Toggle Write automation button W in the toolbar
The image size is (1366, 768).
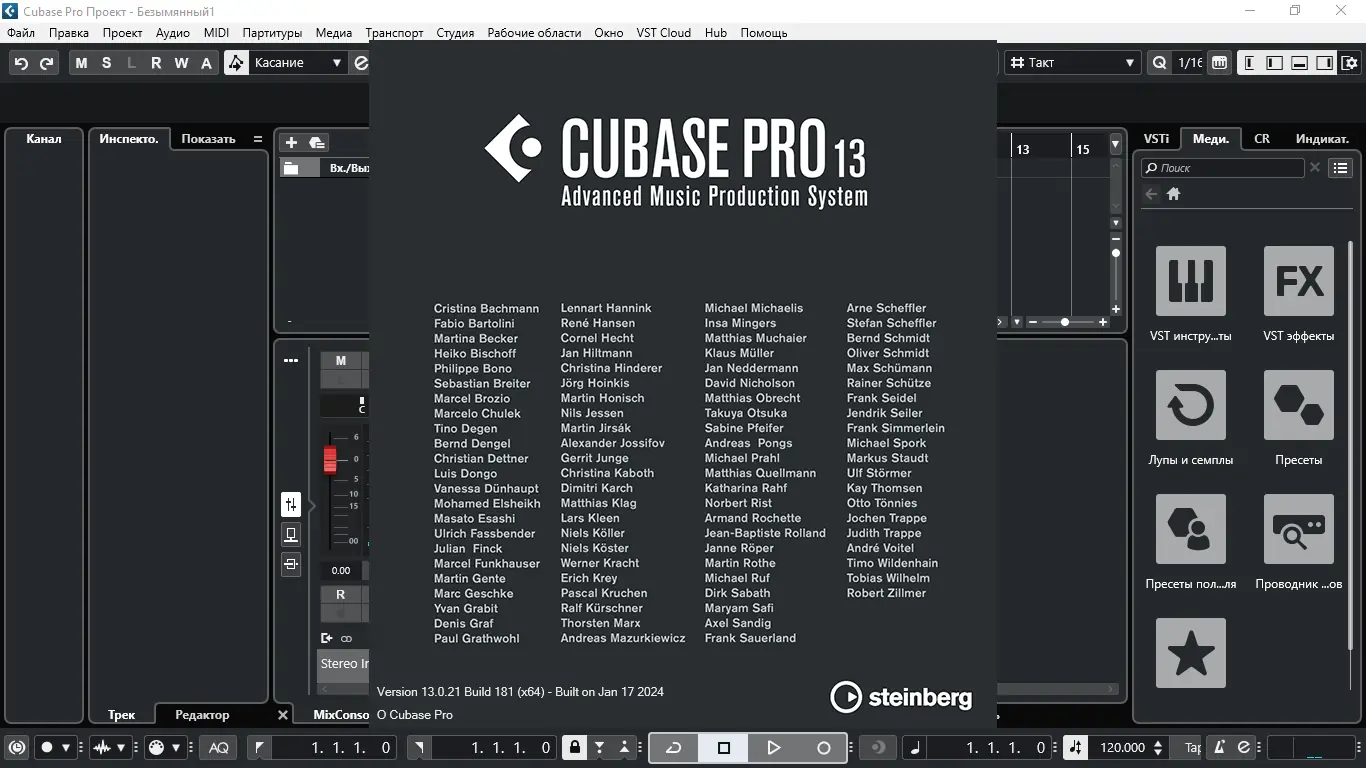coord(181,63)
